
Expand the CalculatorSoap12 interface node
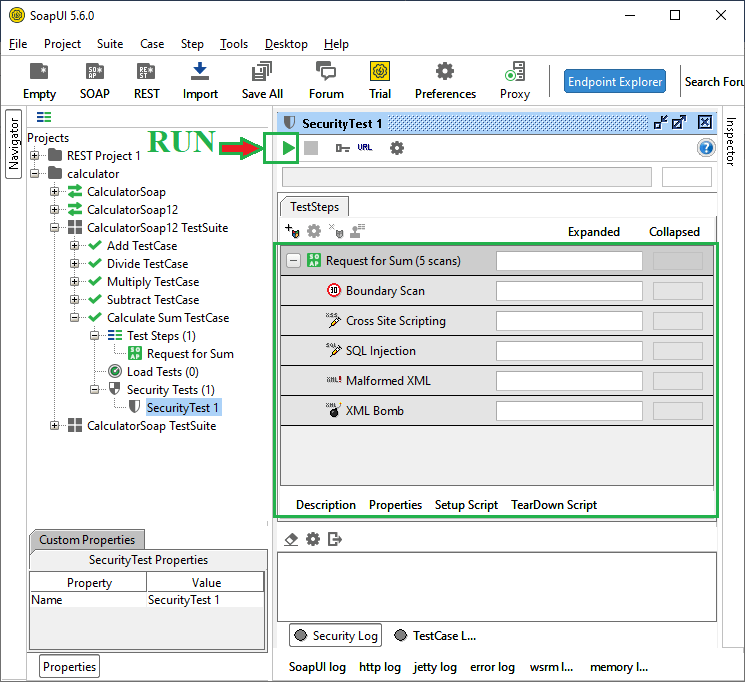55,210
